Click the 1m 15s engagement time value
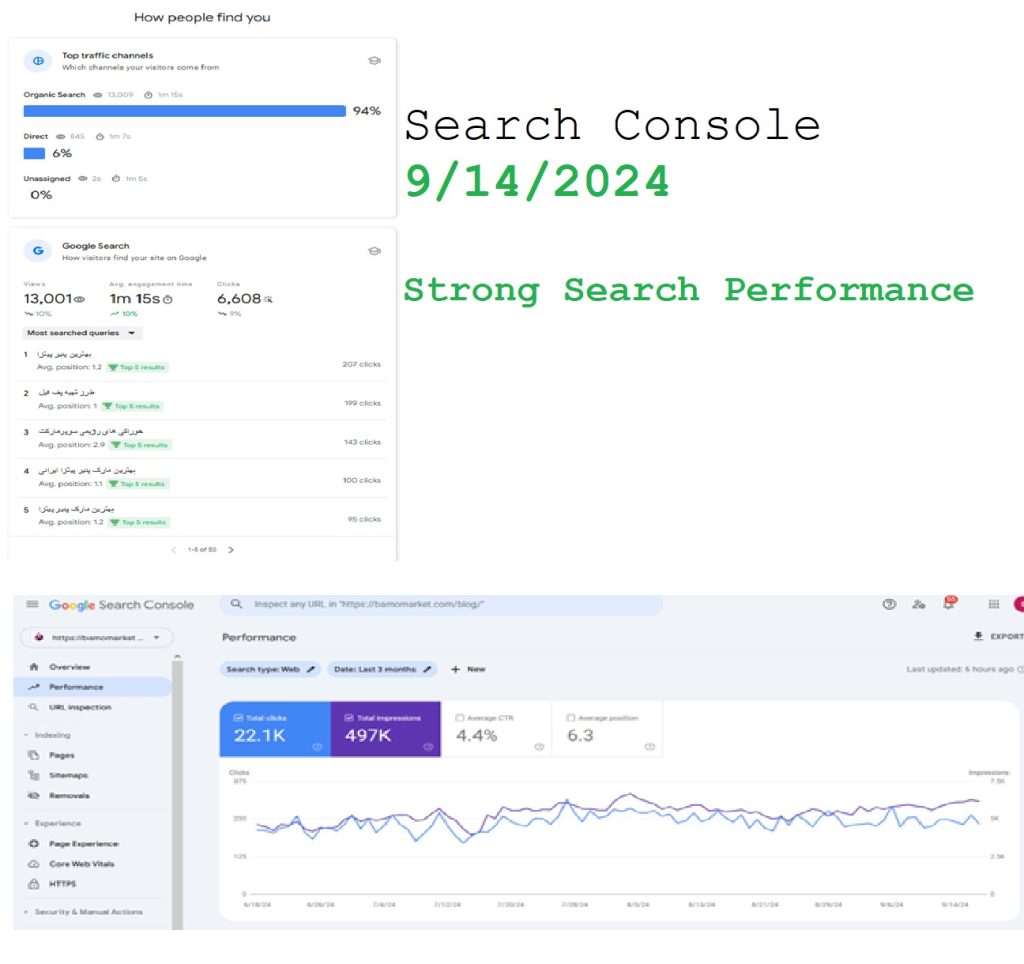The width and height of the screenshot is (1024, 964). 135,298
